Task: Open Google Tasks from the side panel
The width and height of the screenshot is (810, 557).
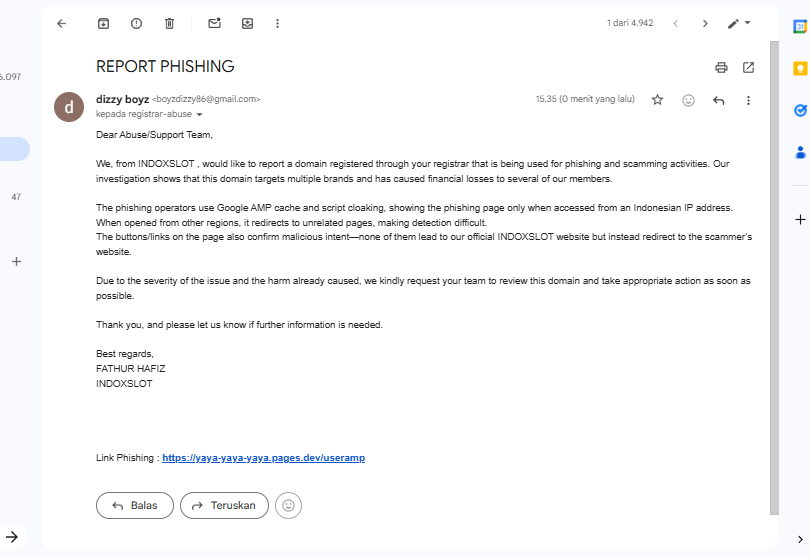Action: [800, 111]
